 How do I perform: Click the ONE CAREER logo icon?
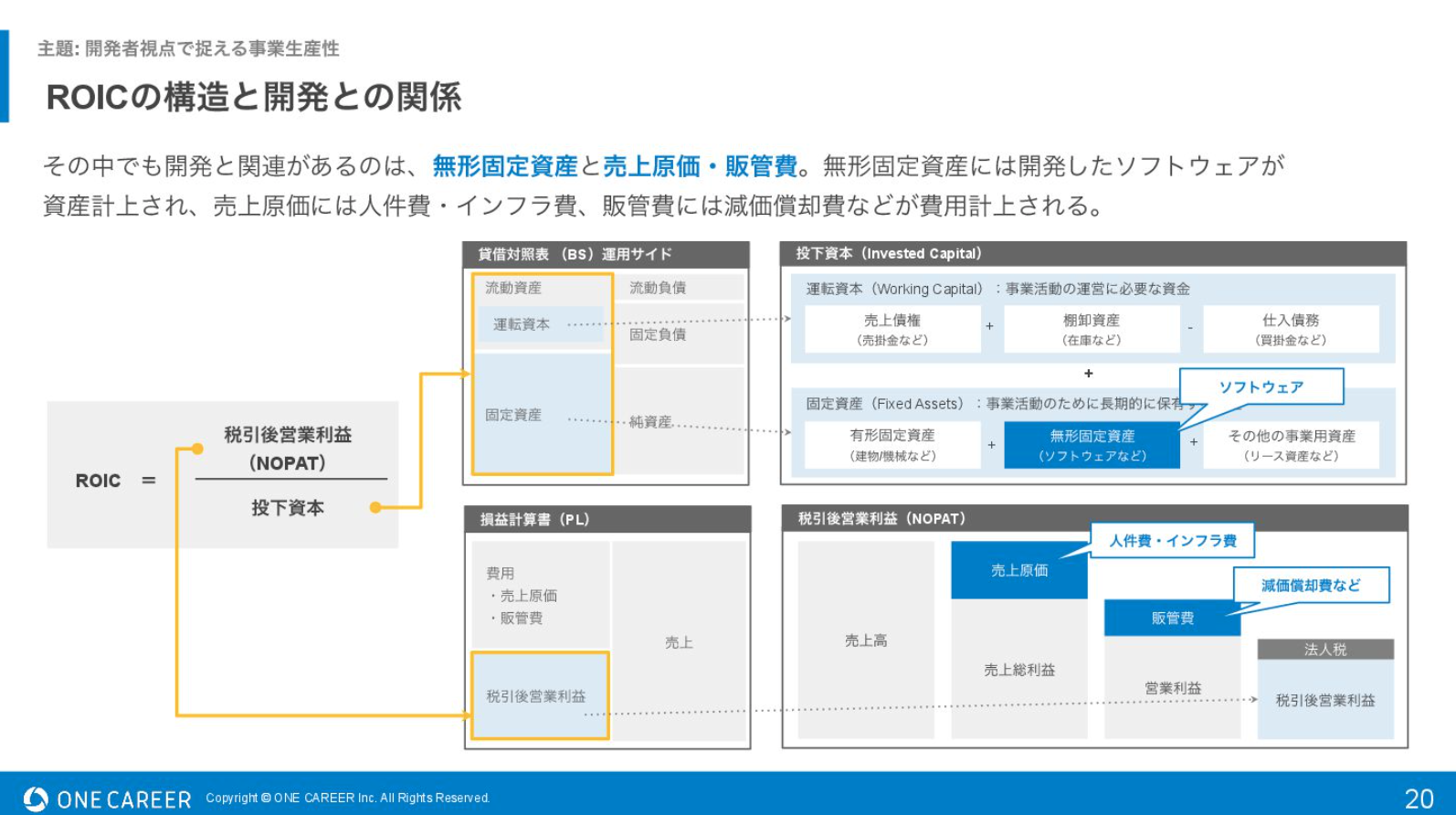pos(36,799)
